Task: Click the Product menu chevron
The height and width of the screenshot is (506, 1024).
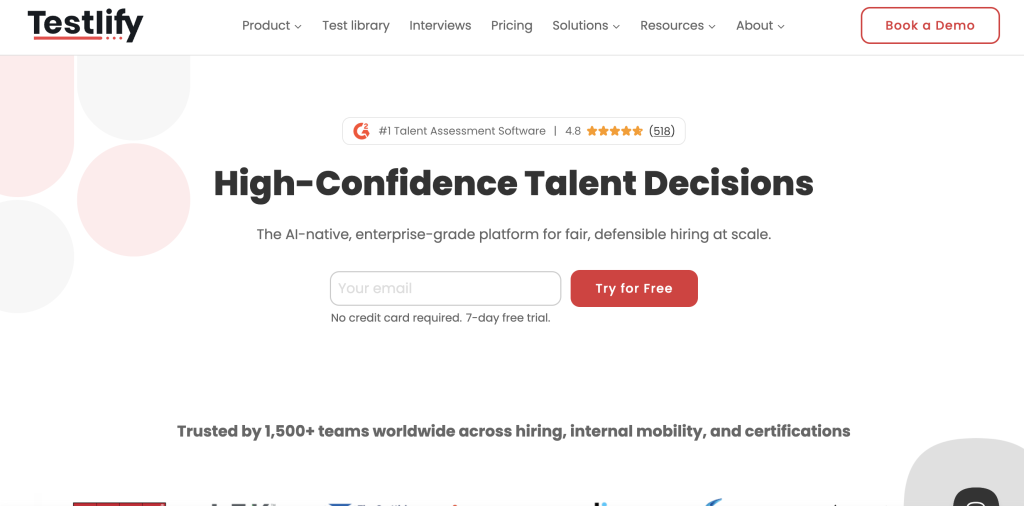Action: [298, 27]
